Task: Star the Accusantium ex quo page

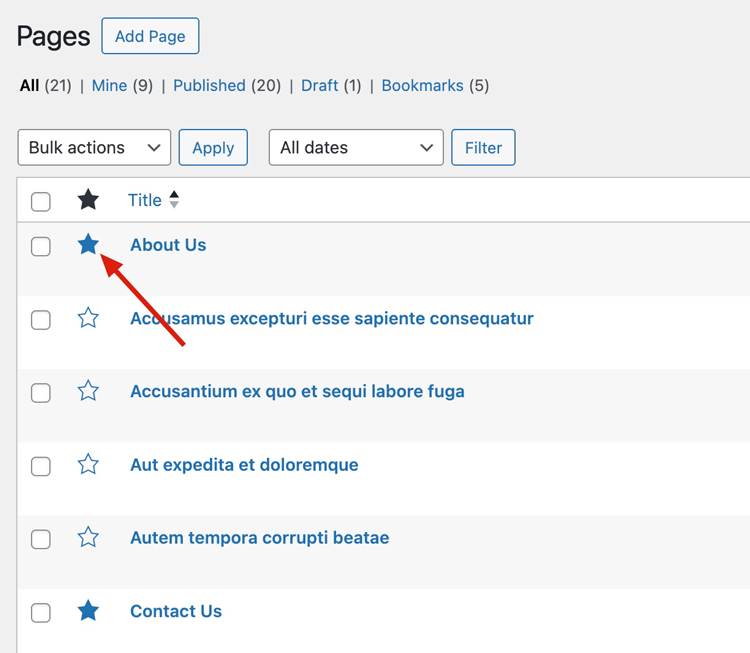Action: click(x=88, y=391)
